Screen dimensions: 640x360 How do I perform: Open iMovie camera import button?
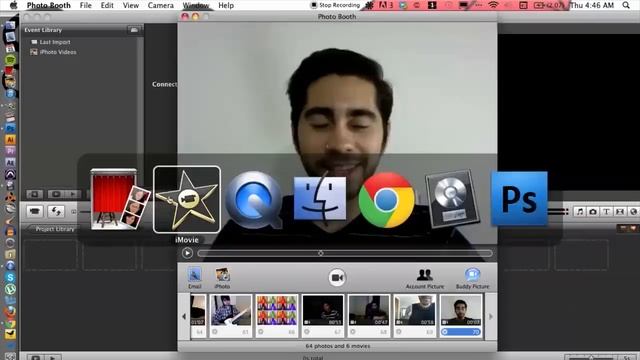35,211
